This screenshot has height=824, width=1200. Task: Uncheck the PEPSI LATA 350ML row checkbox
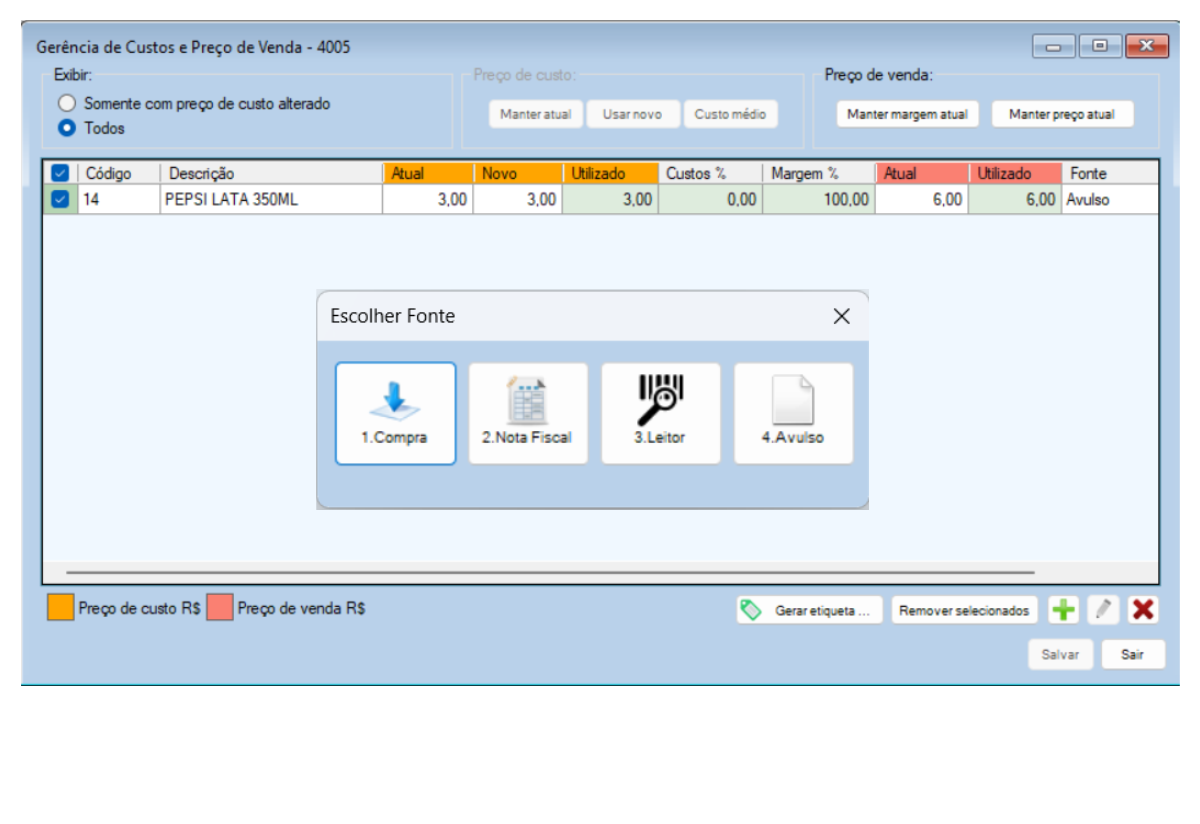(x=59, y=200)
